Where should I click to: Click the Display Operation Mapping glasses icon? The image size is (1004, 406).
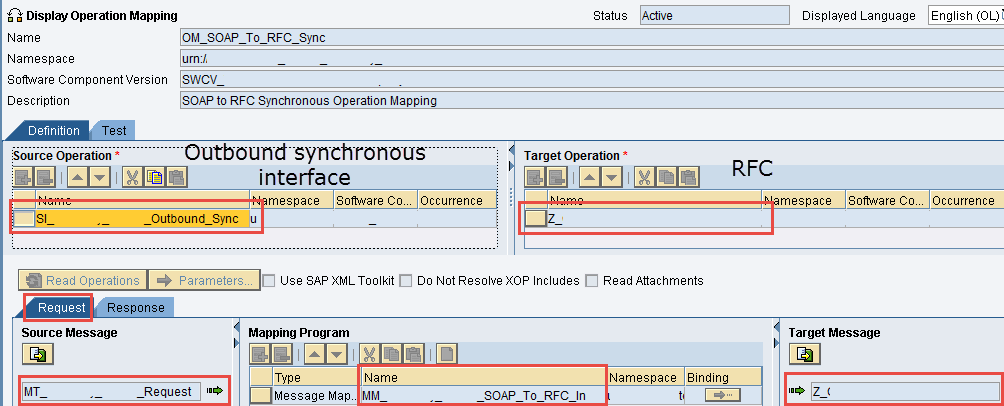pyautogui.click(x=14, y=15)
